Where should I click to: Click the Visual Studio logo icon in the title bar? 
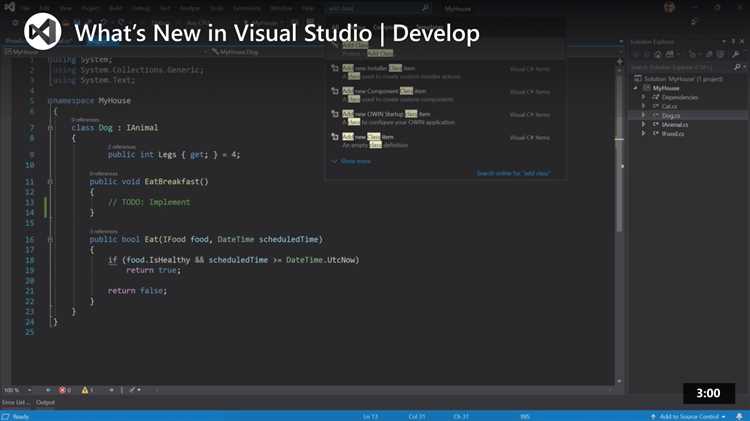[9, 7]
